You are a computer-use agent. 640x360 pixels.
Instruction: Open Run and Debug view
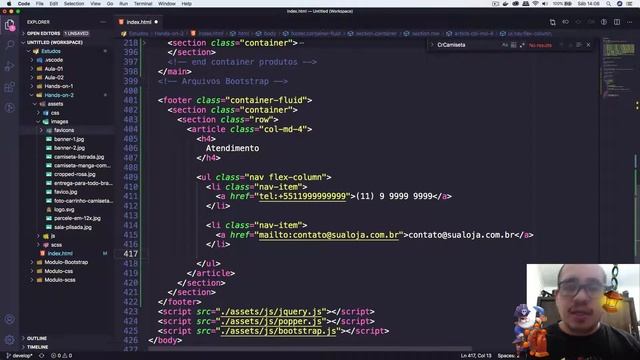click(10, 66)
